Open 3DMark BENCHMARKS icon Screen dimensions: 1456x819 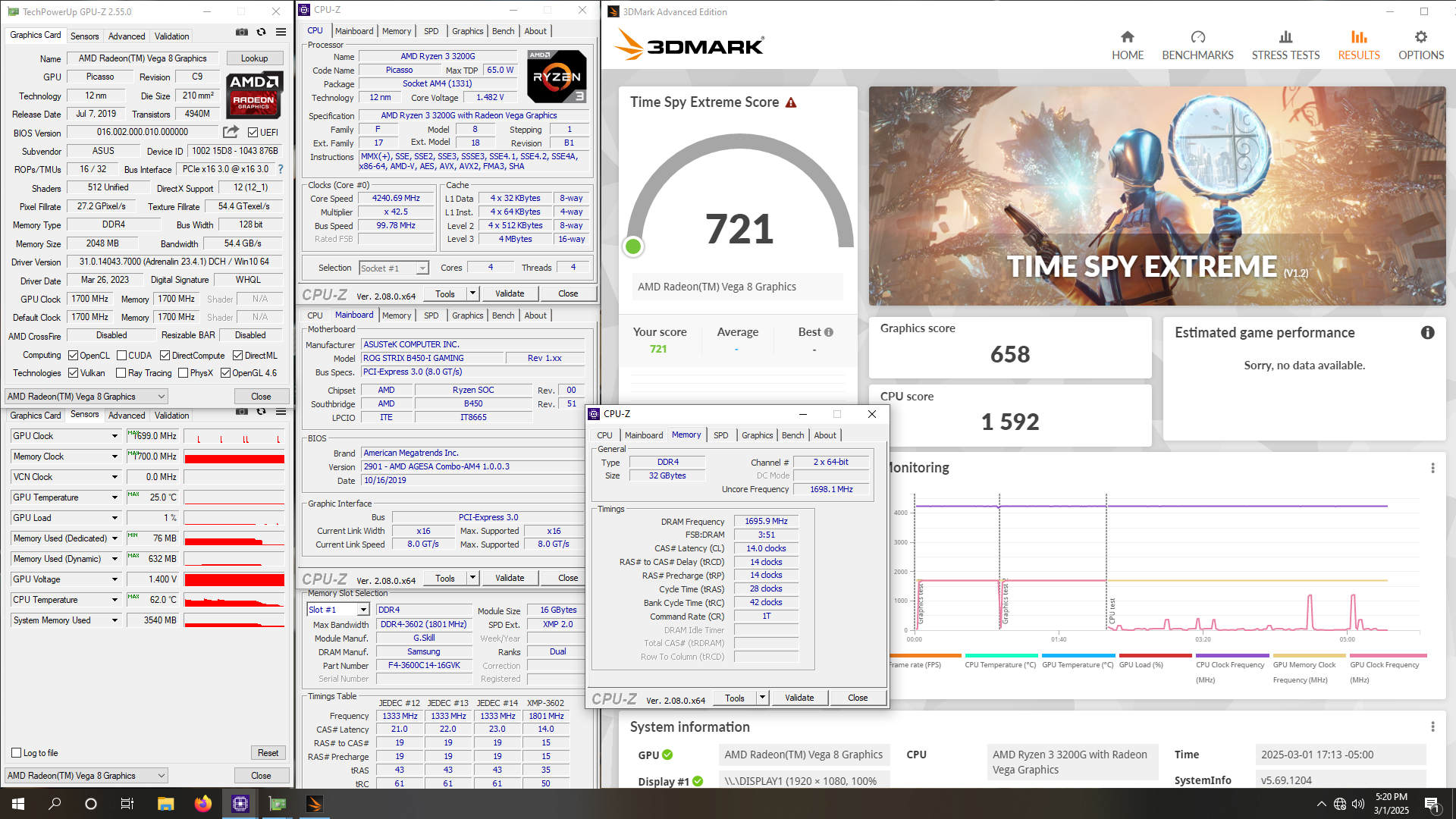tap(1197, 37)
